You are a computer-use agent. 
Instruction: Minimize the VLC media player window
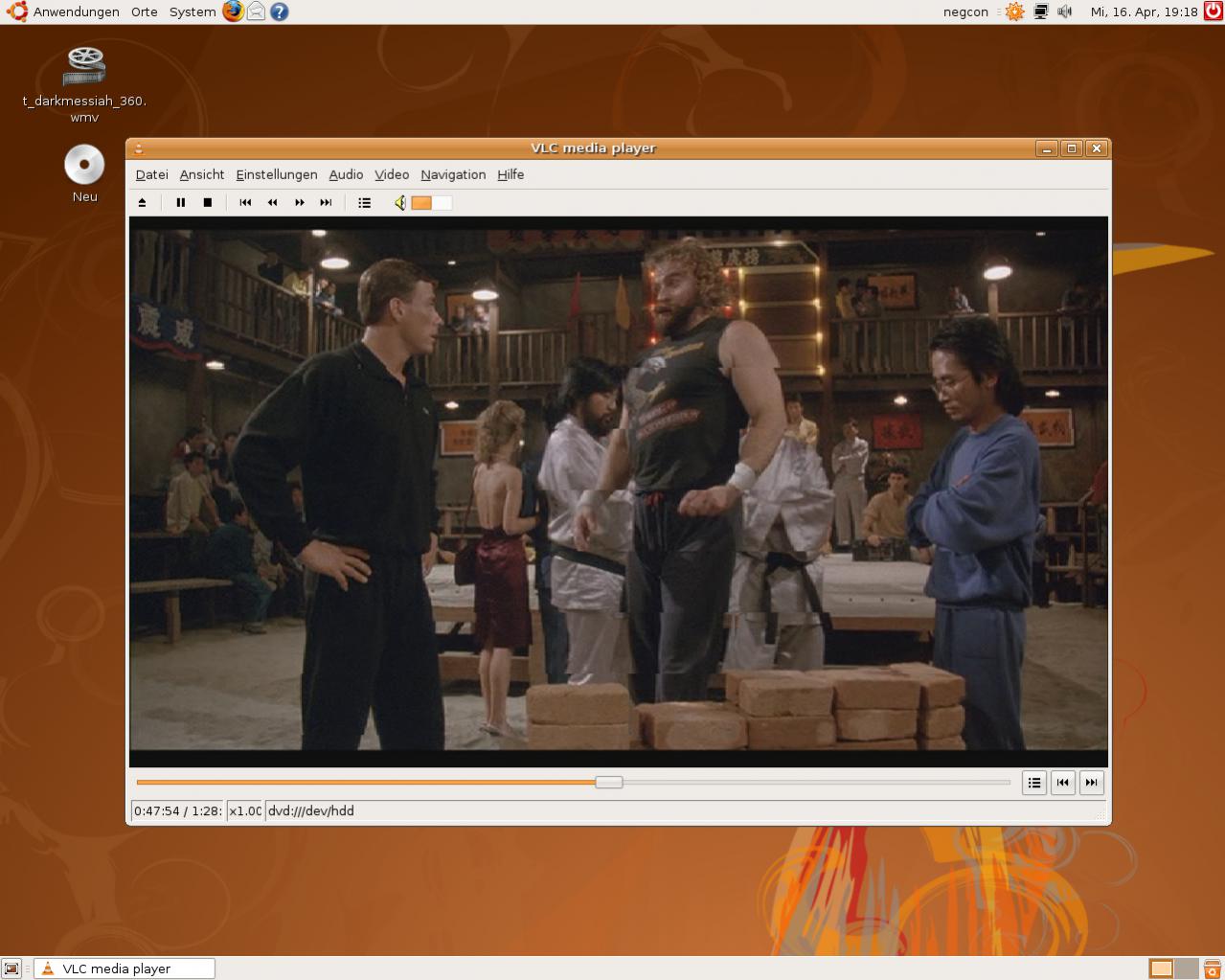click(1047, 148)
